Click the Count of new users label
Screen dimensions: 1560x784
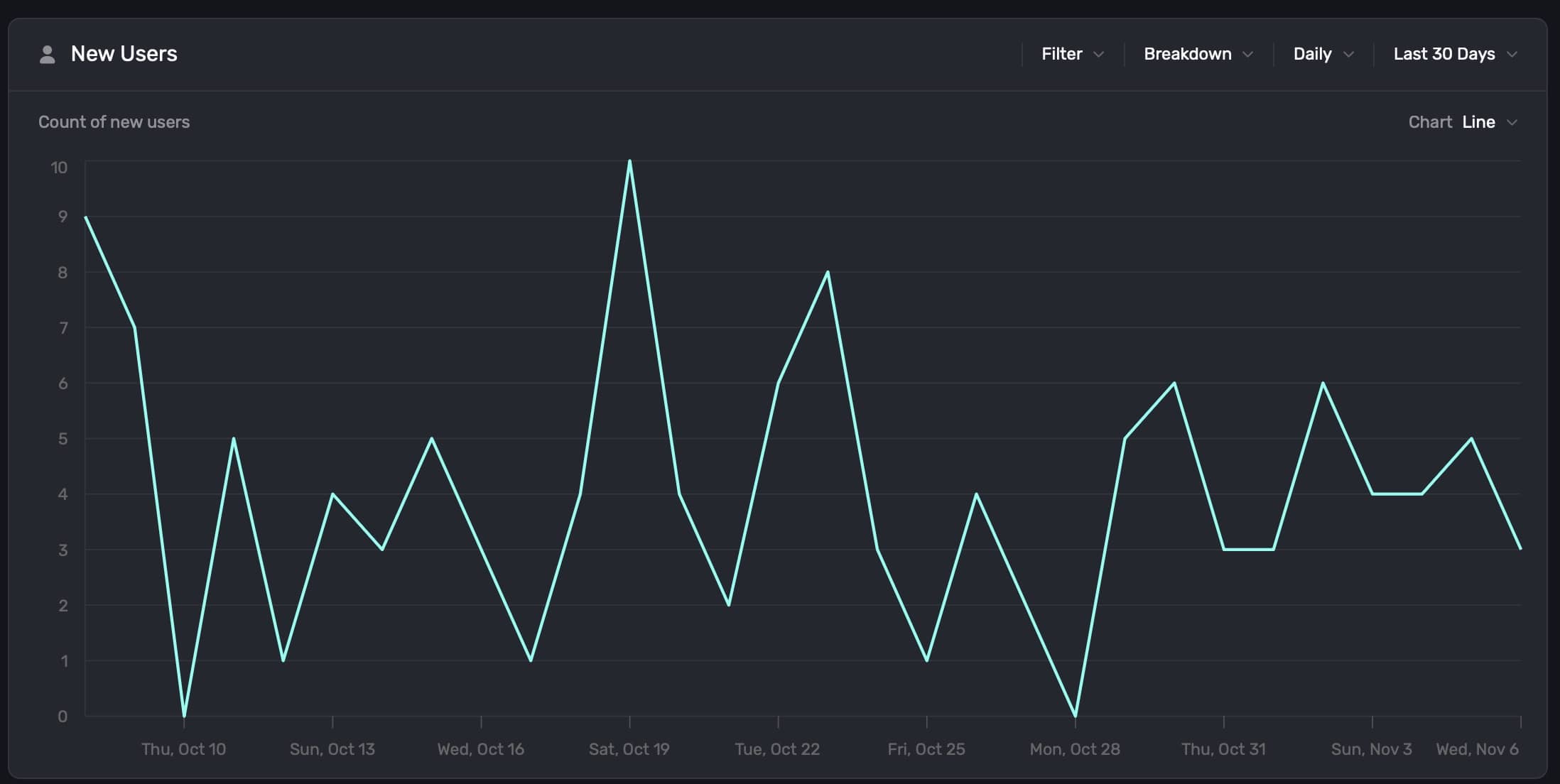pos(114,122)
